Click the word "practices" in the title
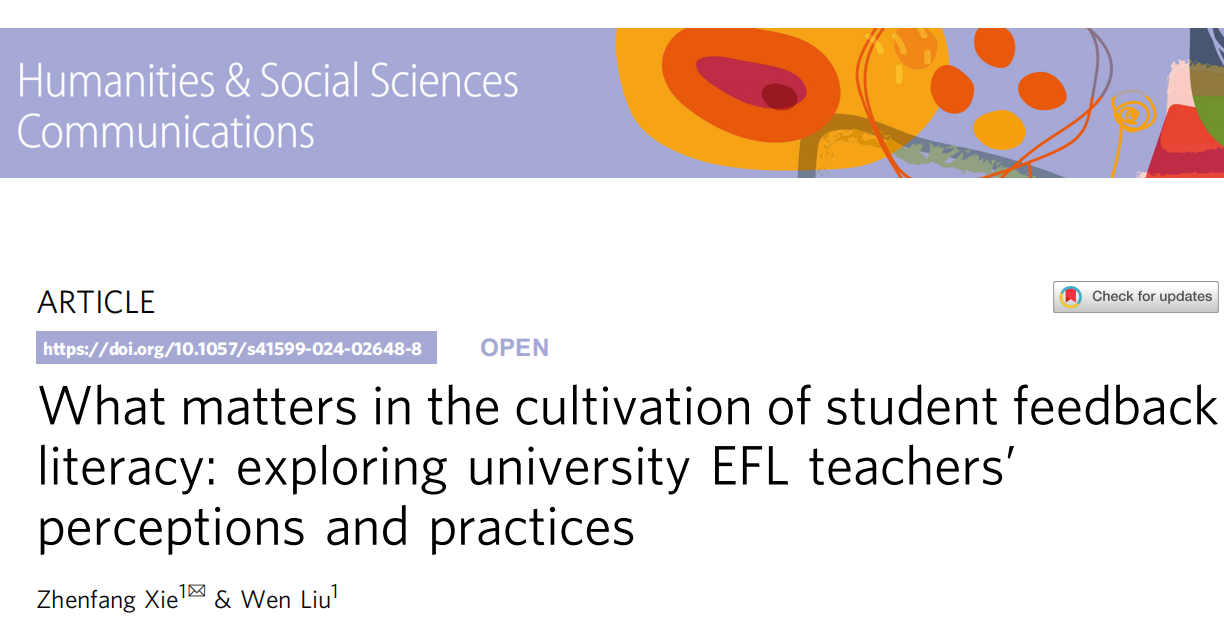1224x622 pixels. (x=532, y=527)
